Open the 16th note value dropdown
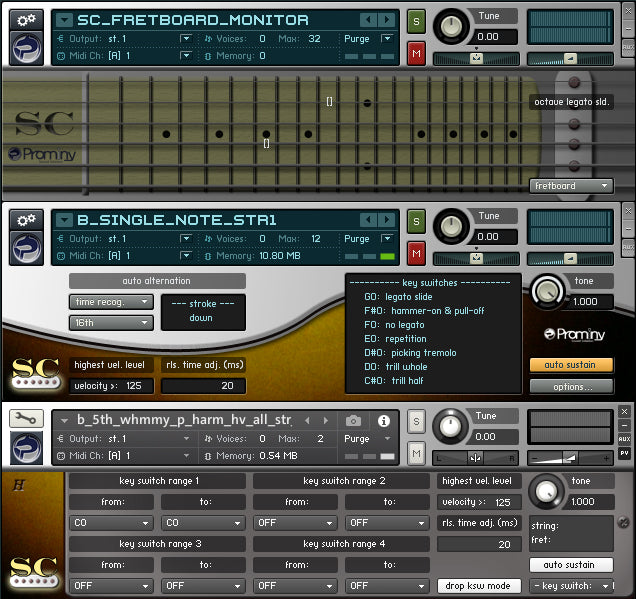 point(111,323)
